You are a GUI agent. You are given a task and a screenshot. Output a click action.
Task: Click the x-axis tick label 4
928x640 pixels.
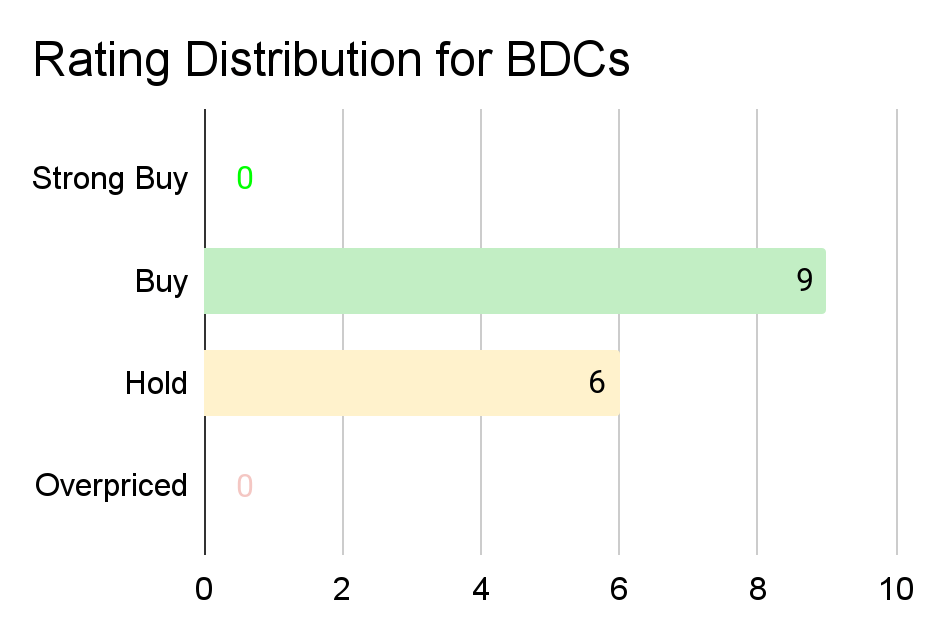click(x=481, y=589)
